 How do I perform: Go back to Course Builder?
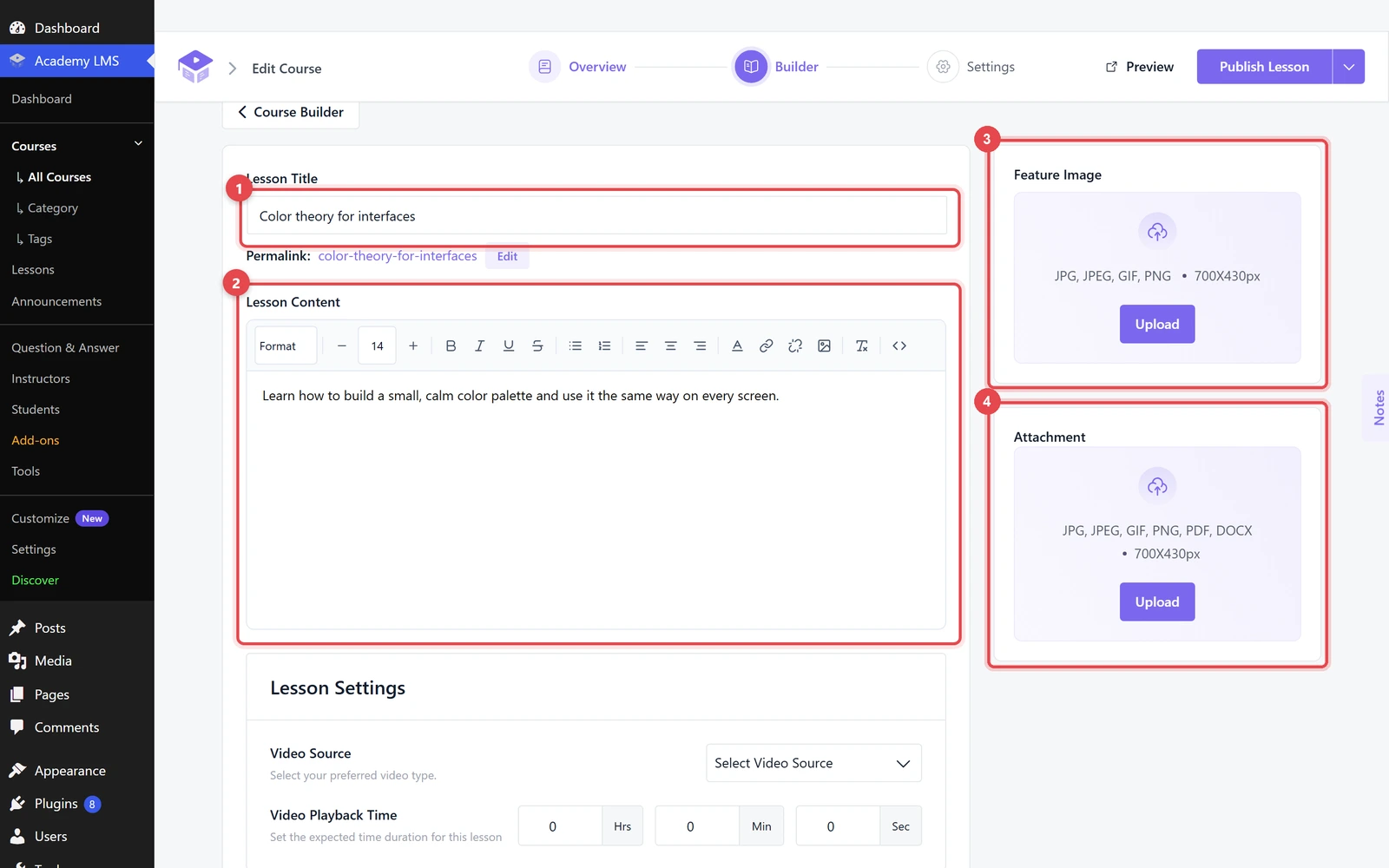tap(291, 112)
